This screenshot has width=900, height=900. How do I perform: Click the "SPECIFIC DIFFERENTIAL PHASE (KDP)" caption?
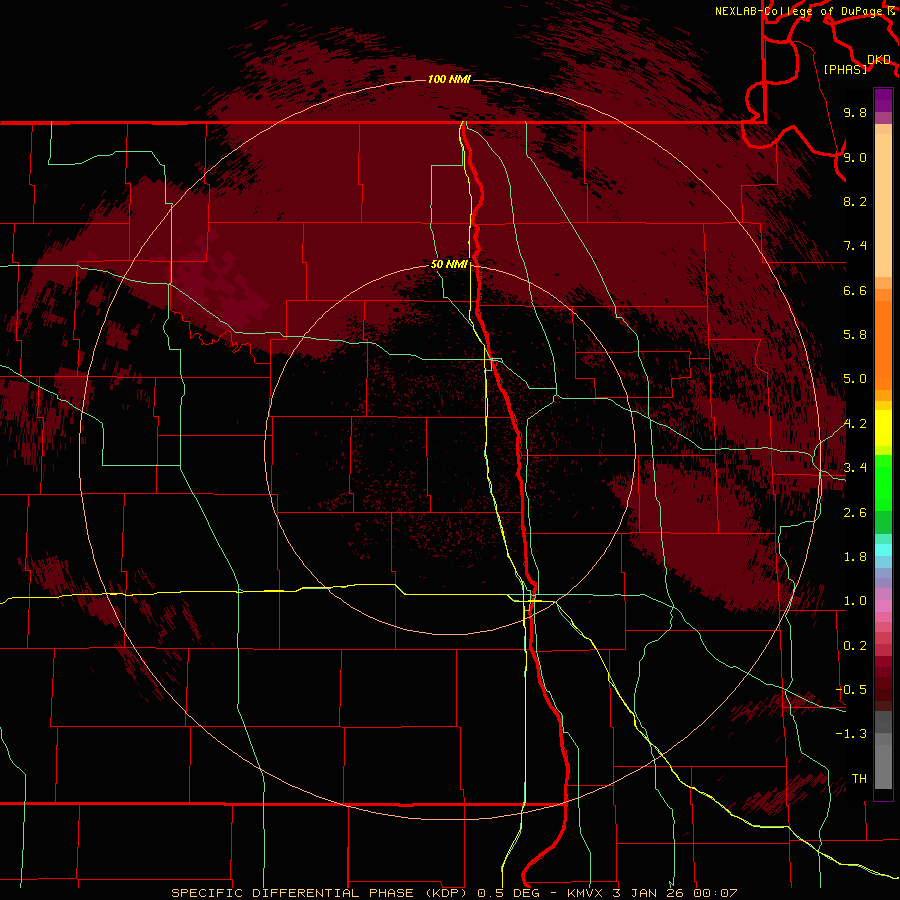(321, 893)
